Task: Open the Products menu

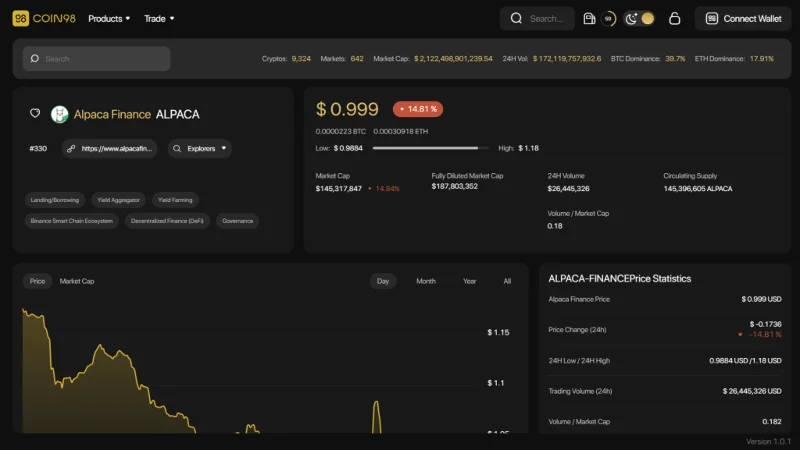Action: coord(109,18)
